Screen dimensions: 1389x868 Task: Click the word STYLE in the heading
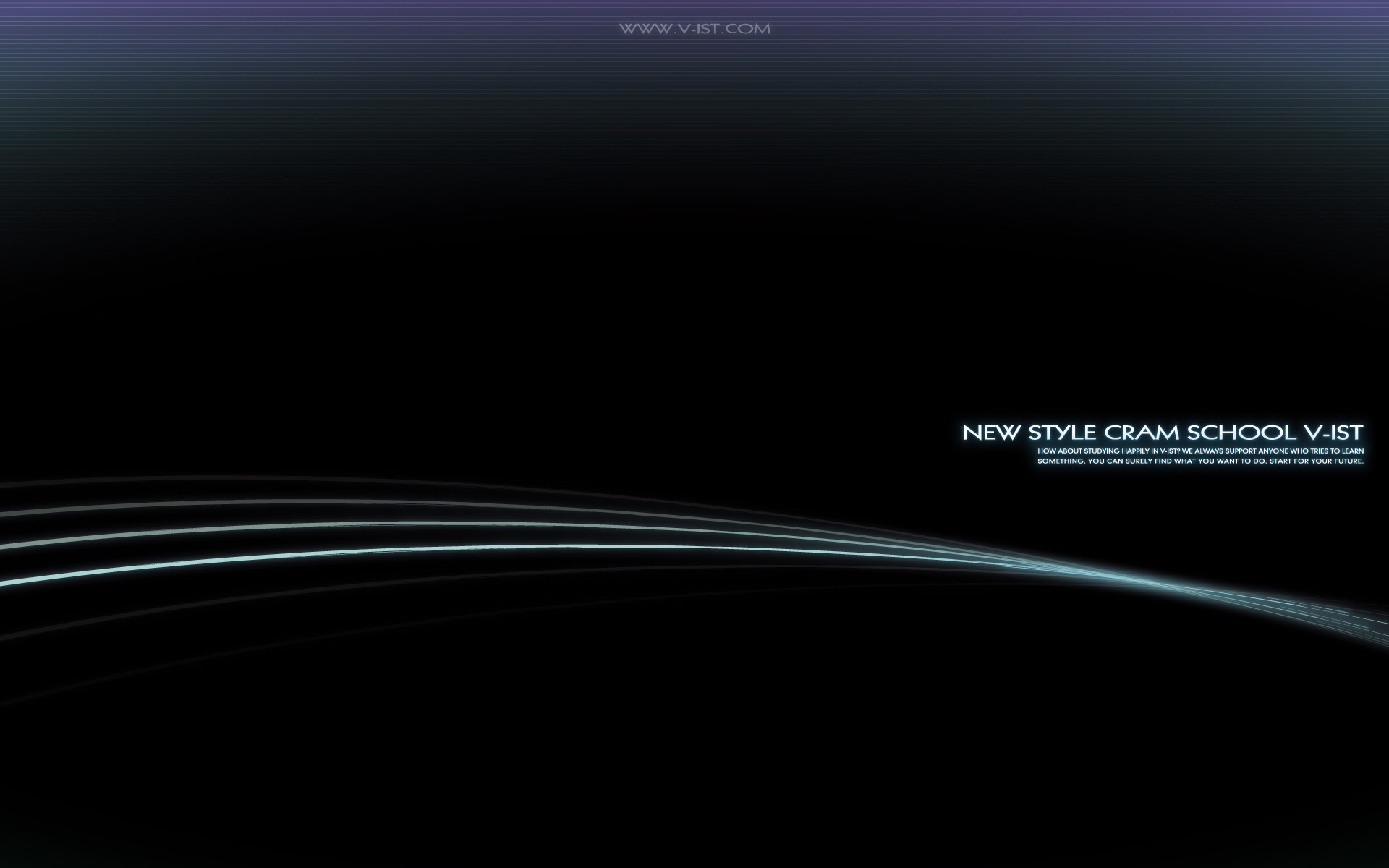(1062, 433)
